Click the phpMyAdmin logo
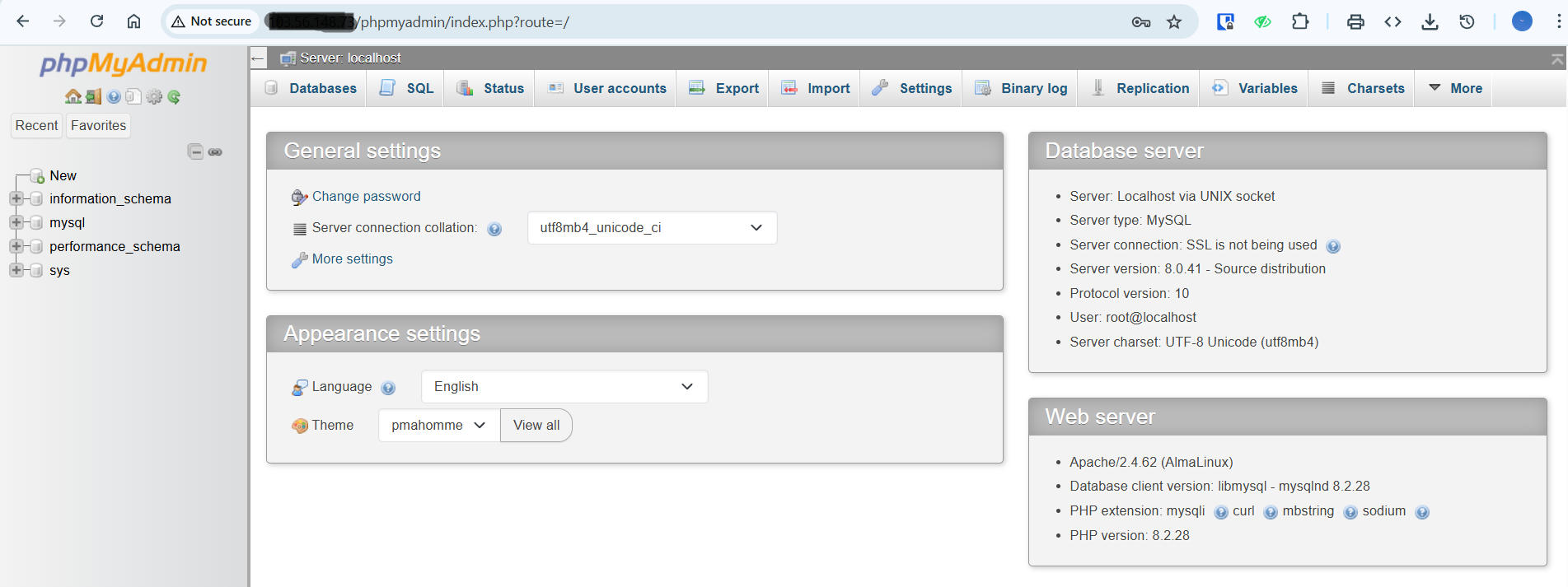 pos(124,64)
